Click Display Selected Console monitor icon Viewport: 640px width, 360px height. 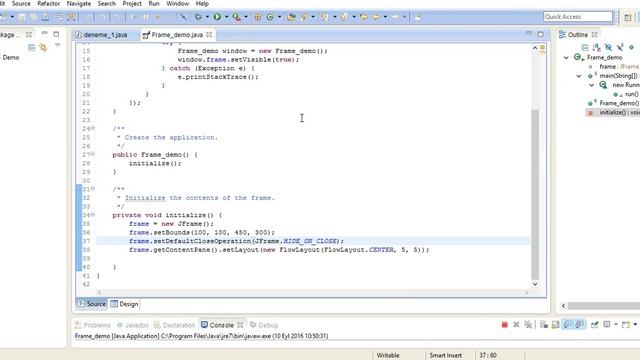click(x=607, y=324)
